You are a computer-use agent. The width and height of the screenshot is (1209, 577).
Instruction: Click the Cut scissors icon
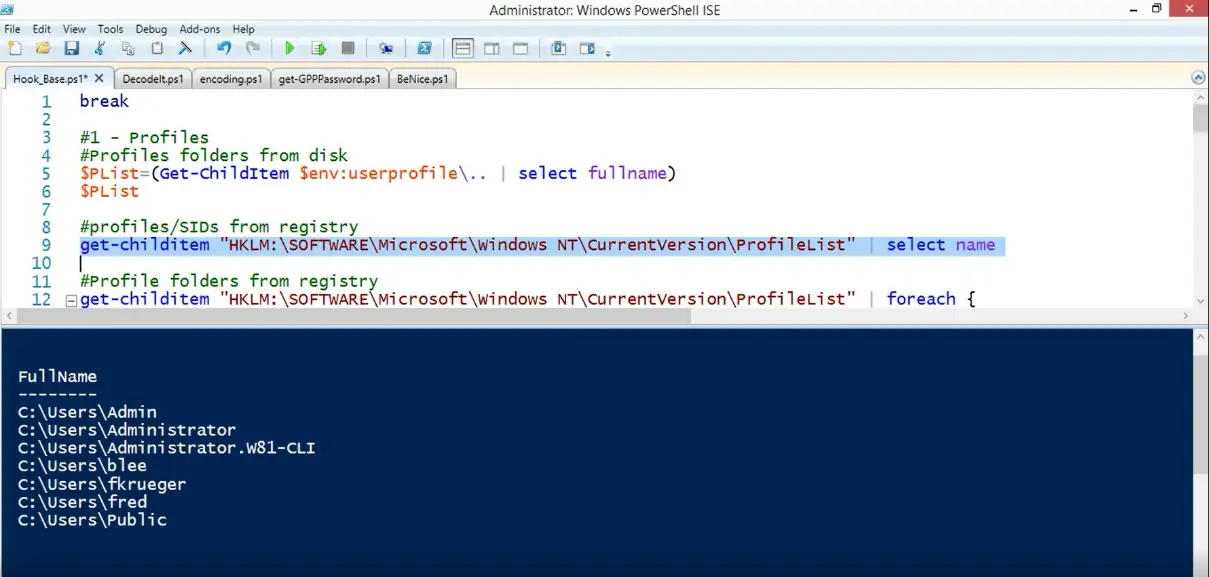pos(100,48)
